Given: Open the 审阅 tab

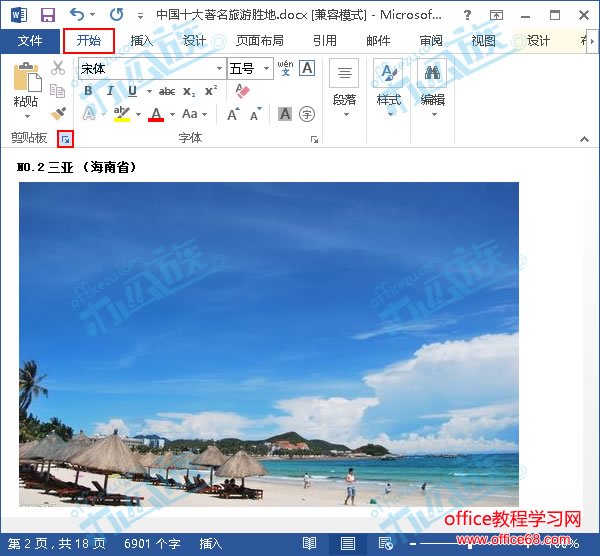Looking at the screenshot, I should (x=431, y=41).
